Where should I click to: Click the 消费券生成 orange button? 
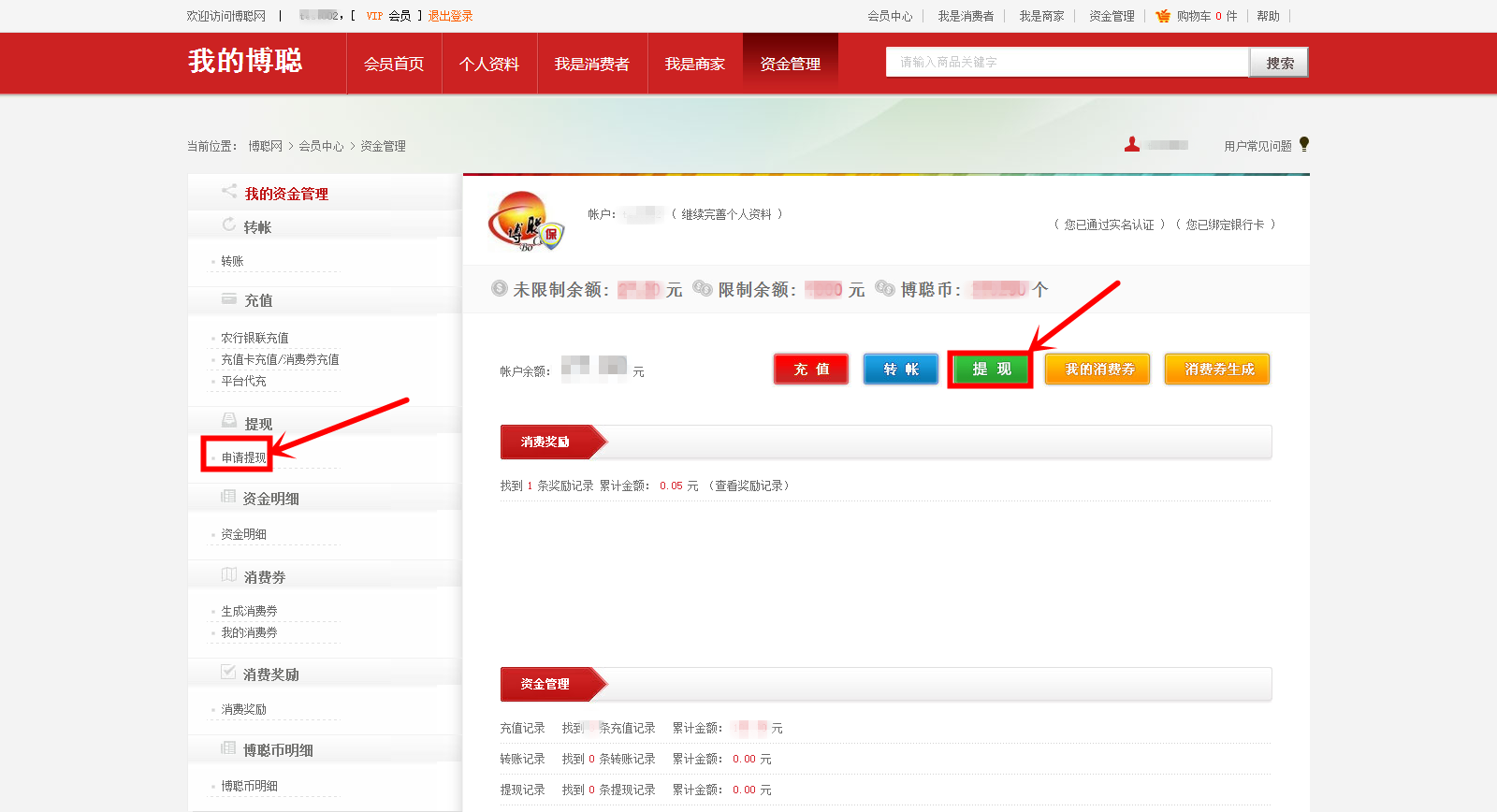coord(1217,370)
